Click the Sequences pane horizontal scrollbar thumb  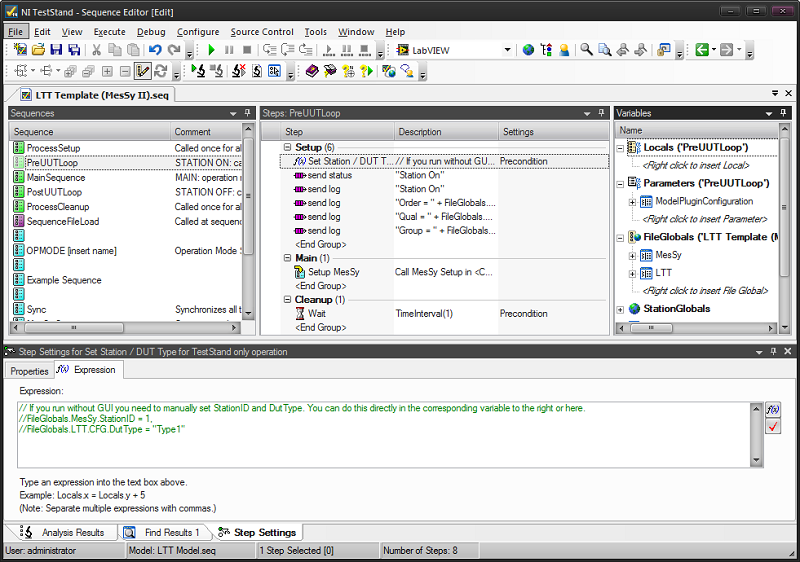[72, 327]
